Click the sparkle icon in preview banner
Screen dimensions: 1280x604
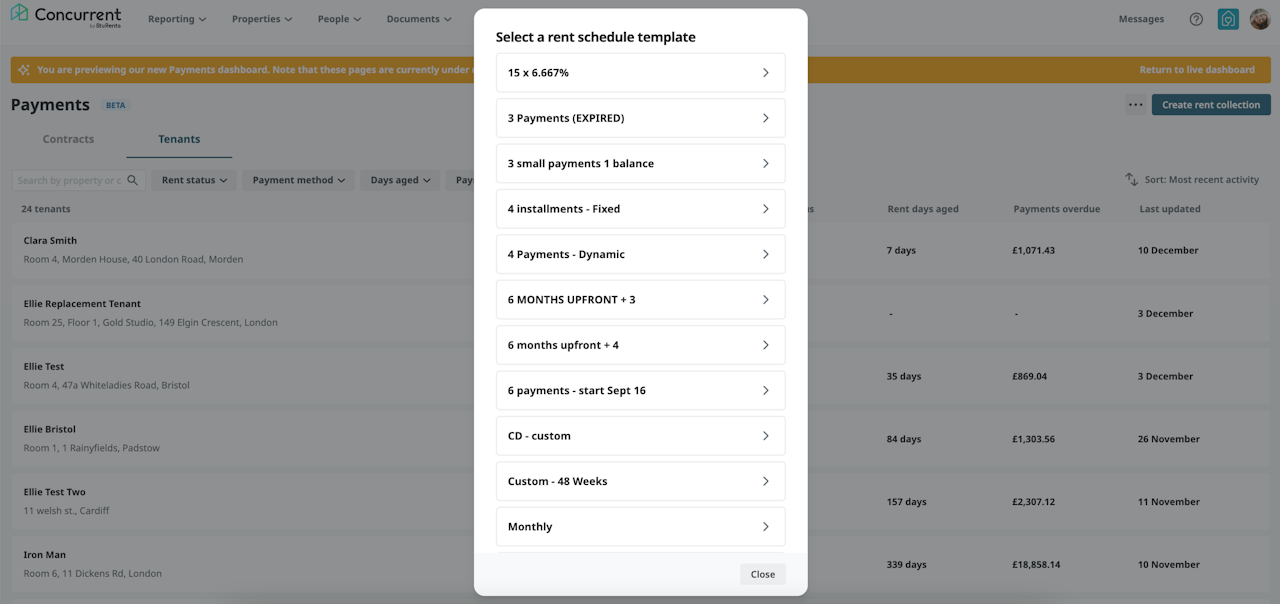[24, 70]
